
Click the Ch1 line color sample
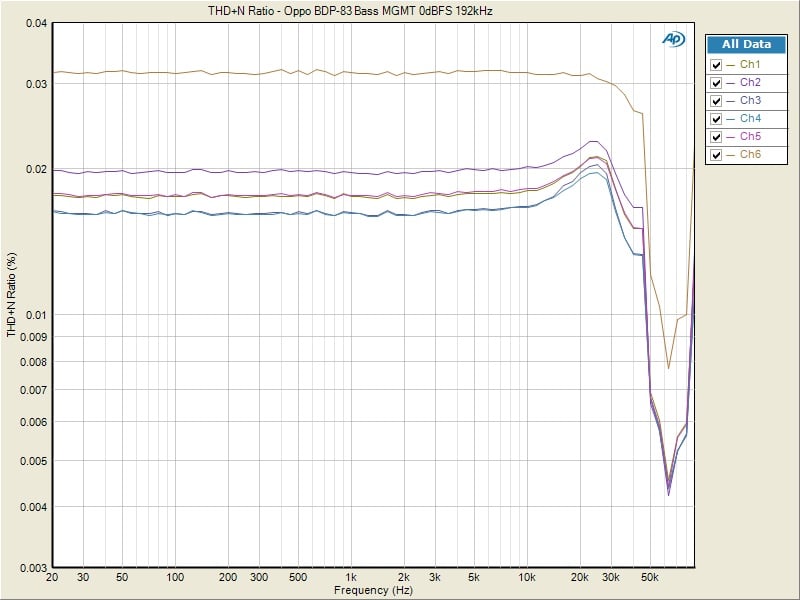731,64
